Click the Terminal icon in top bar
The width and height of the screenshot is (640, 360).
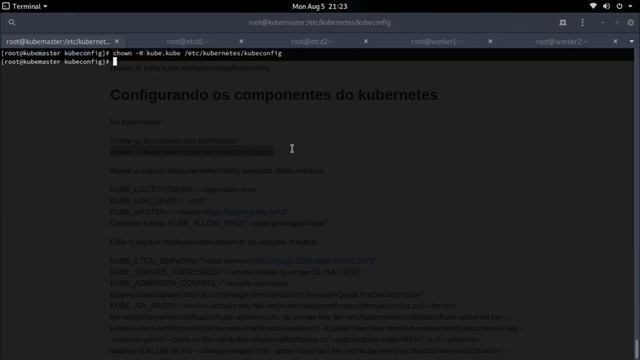click(x=6, y=6)
